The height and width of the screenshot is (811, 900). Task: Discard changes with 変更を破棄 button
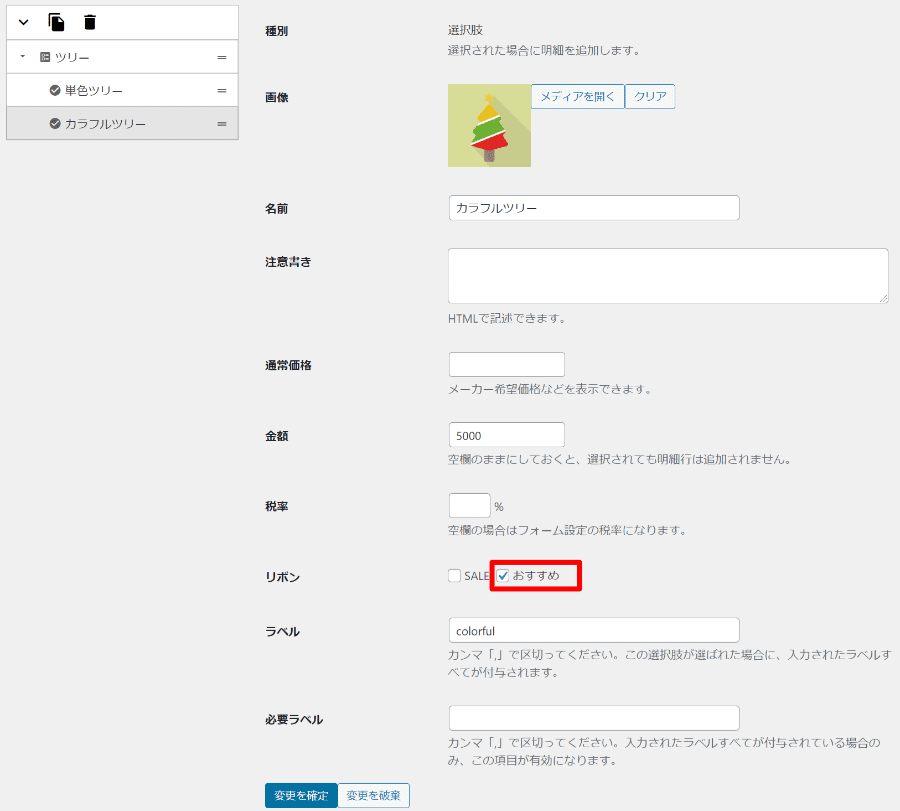(374, 796)
